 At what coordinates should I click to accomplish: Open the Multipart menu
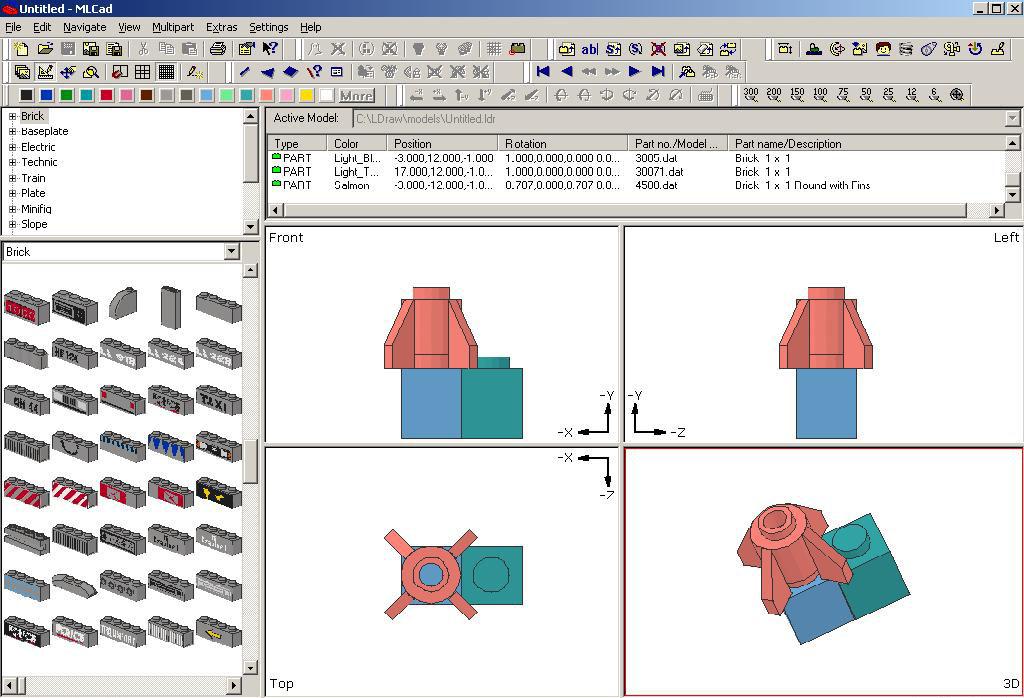[172, 27]
